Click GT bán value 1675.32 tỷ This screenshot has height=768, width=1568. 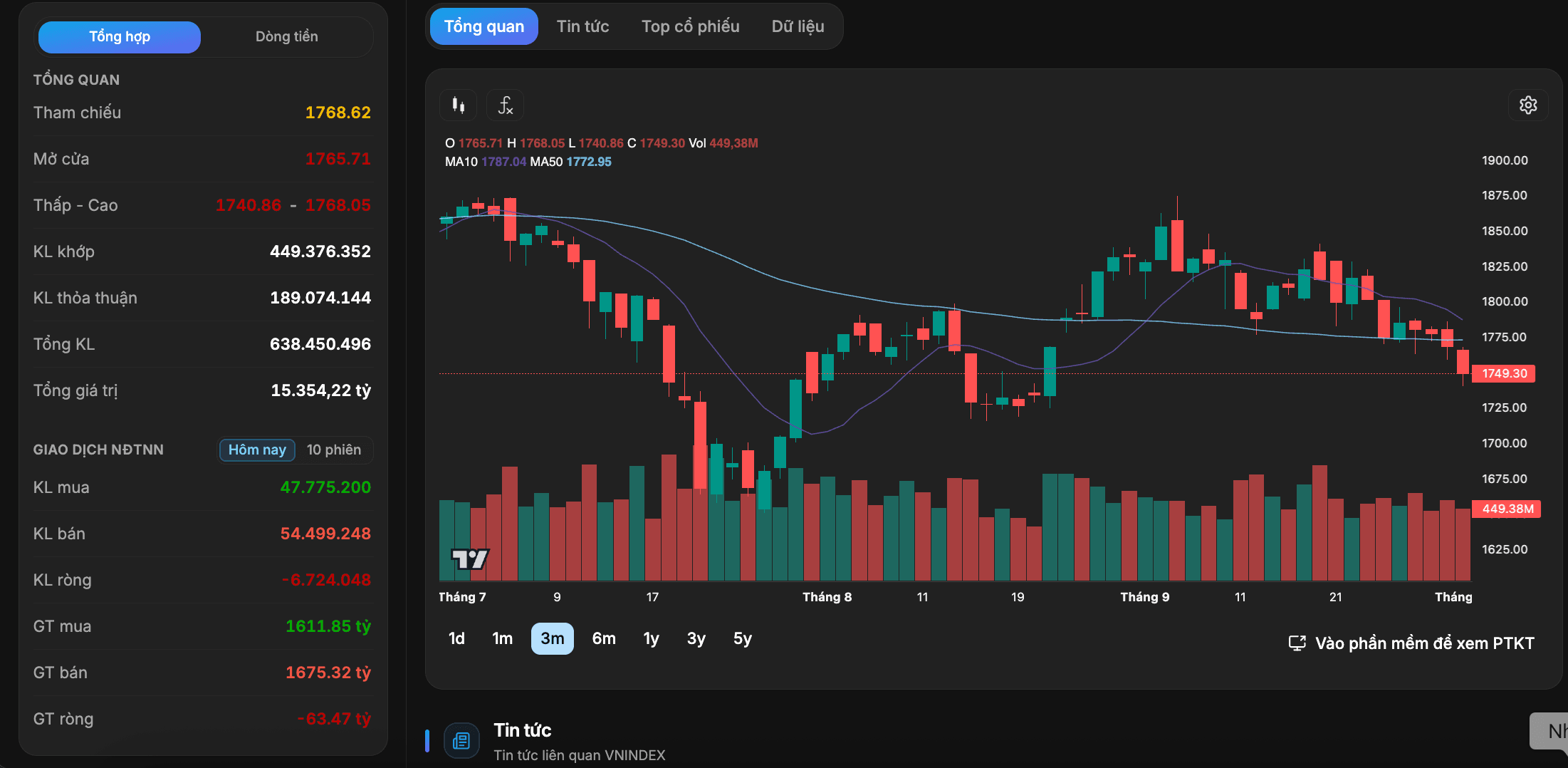pyautogui.click(x=328, y=673)
